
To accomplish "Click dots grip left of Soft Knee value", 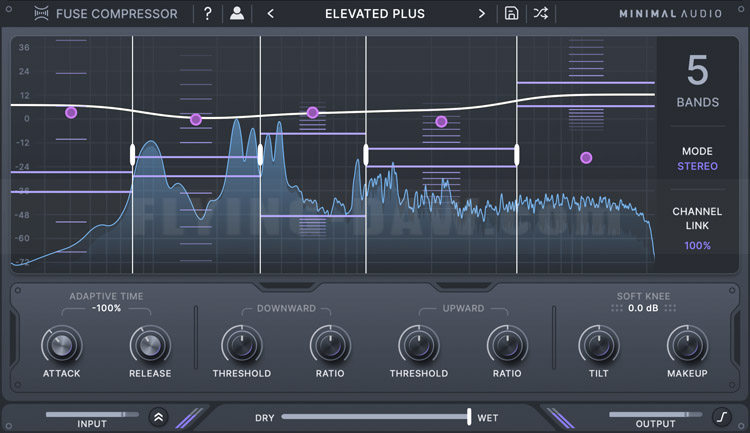I will 617,309.
